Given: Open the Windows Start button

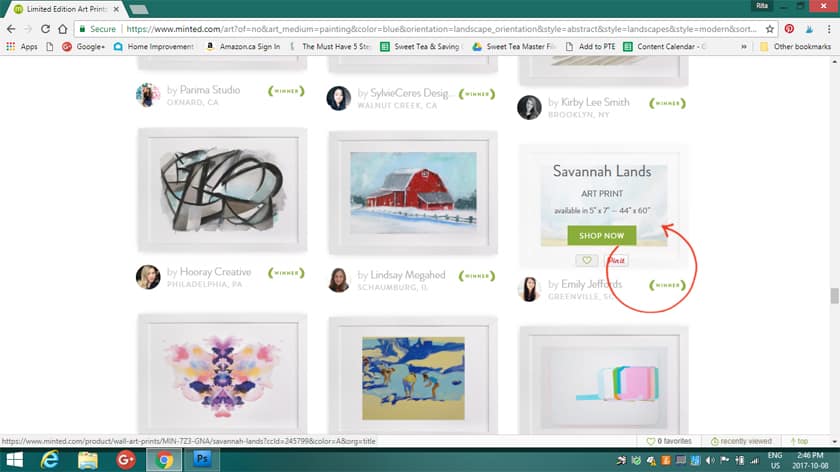Looking at the screenshot, I should 14,460.
